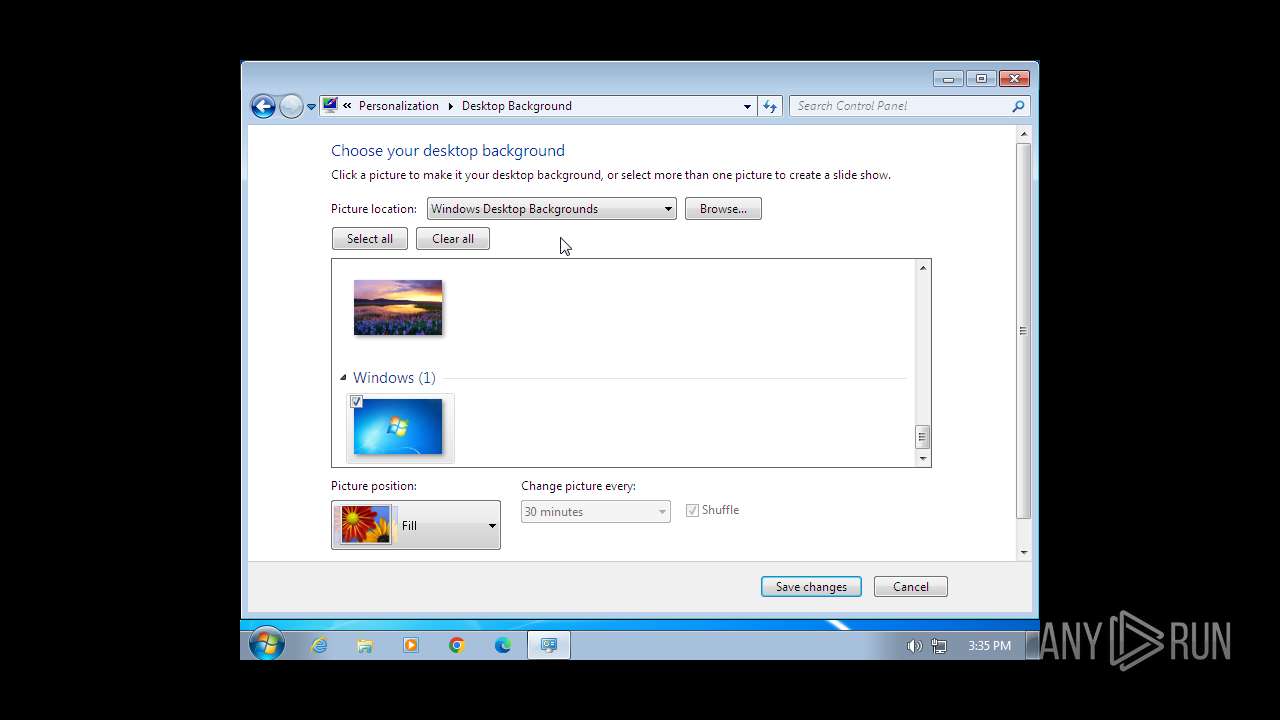Open Windows Explorer from taskbar
The image size is (1280, 720).
click(365, 645)
